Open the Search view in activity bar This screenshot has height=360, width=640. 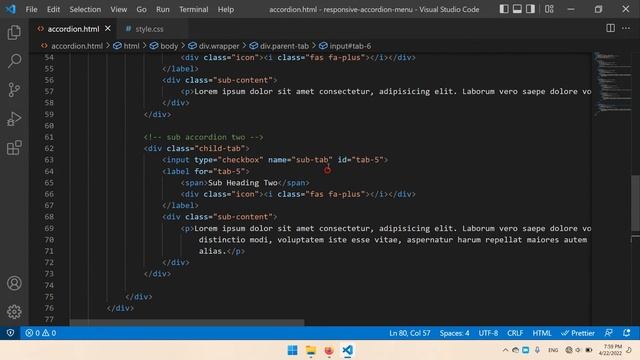click(14, 61)
